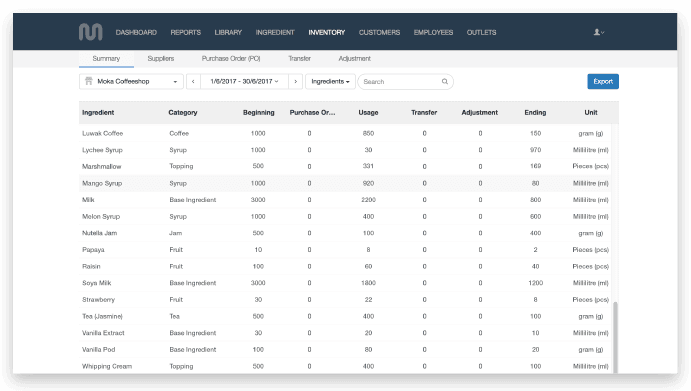Image resolution: width=691 pixels, height=391 pixels.
Task: Go to previous date range arrow
Action: 193,82
